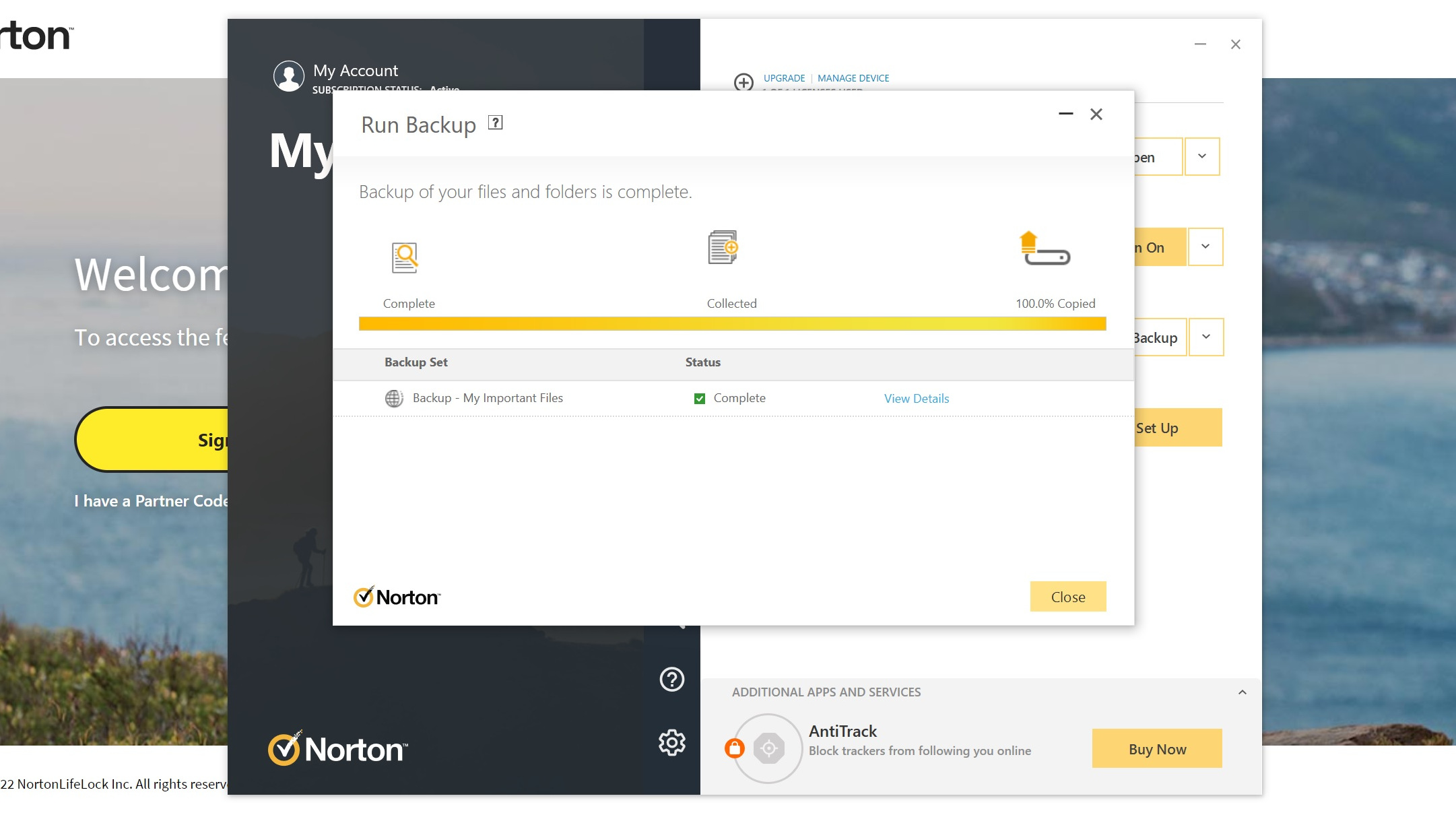Click the Close button in Run Backup
Screen dimensions: 1456x819
coord(1068,597)
